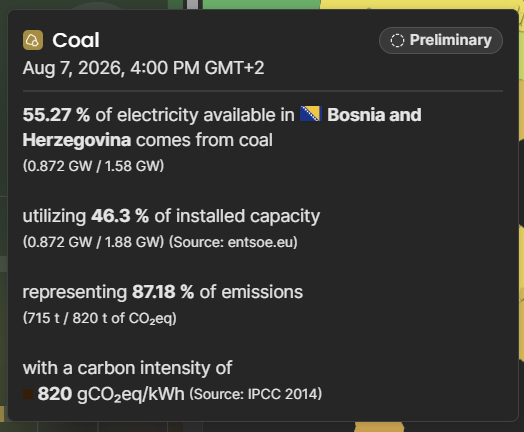Click the 55.27 % electricity share value
524x432 pixels.
click(x=56, y=115)
